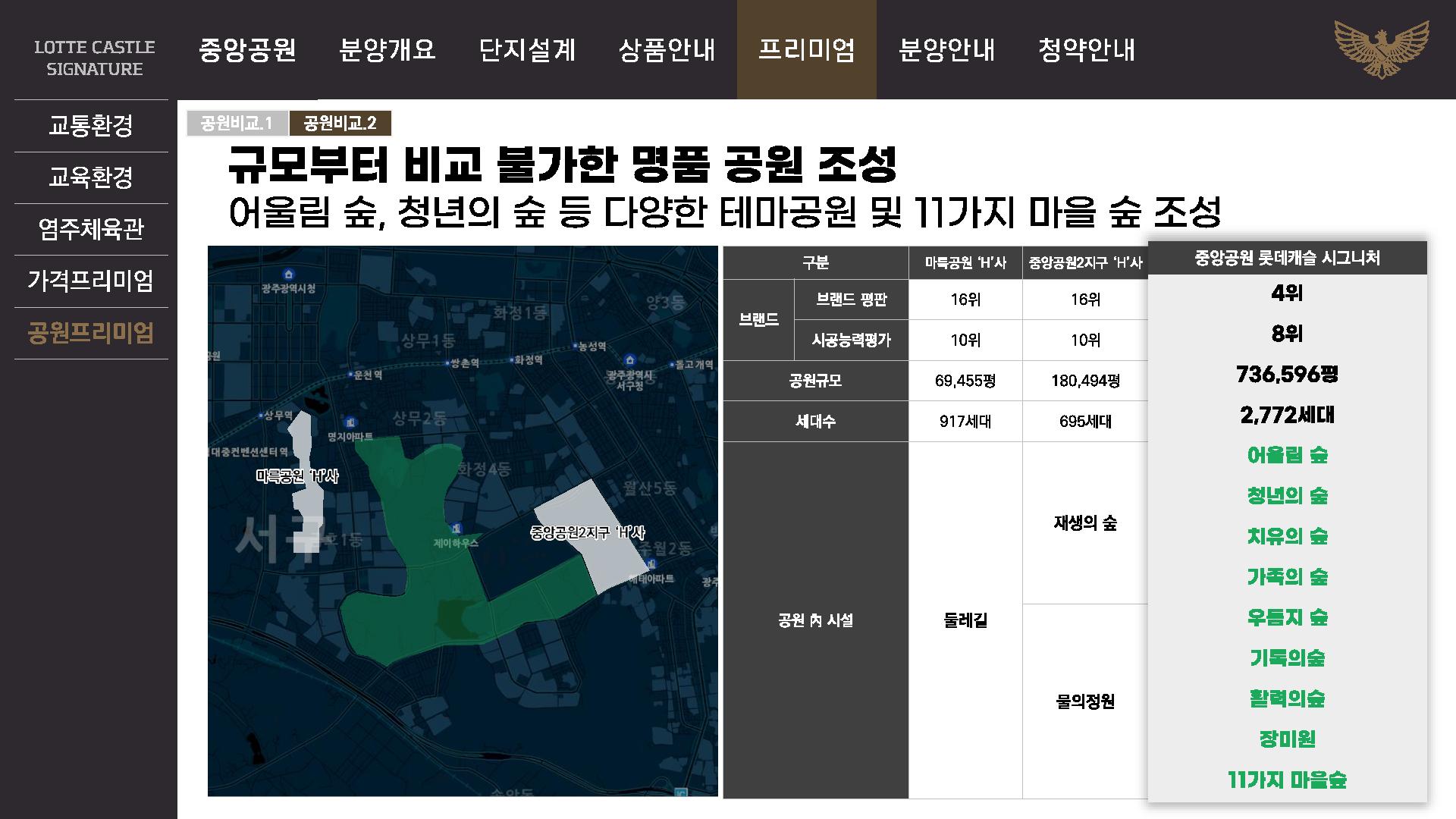
Task: Click the 180,494평 cell
Action: click(x=1085, y=381)
